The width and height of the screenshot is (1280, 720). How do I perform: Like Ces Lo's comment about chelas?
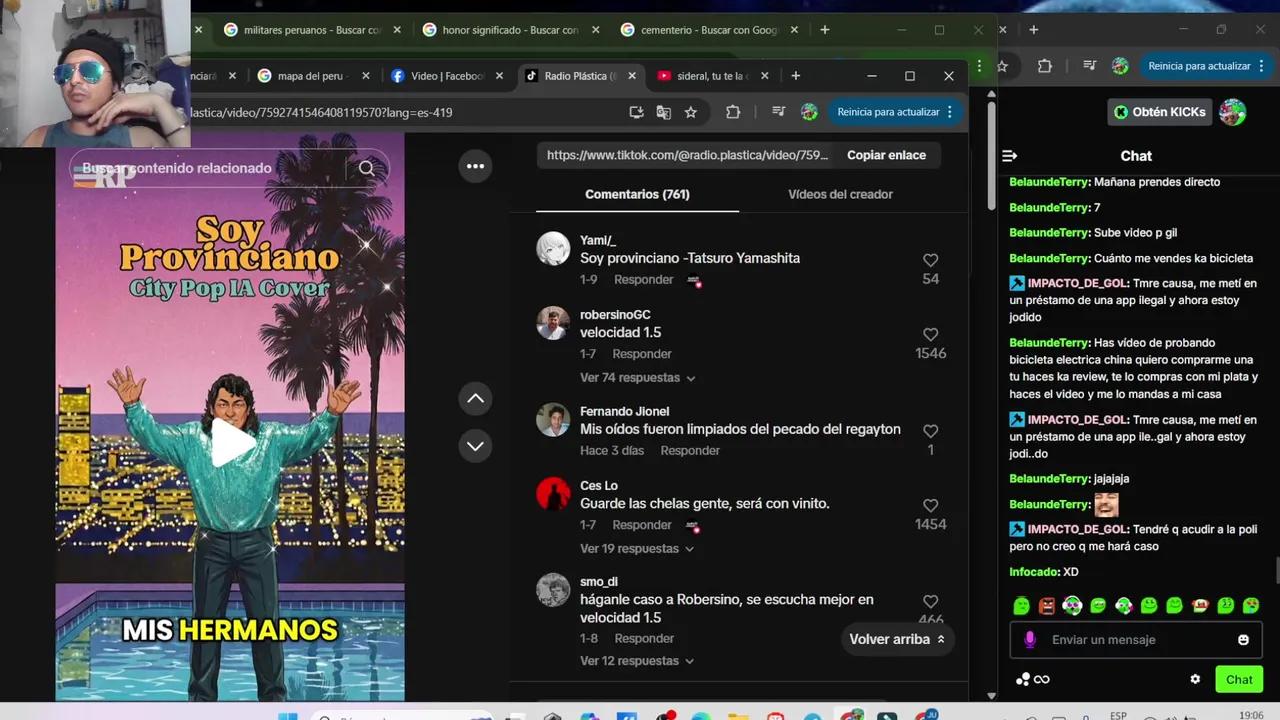click(x=931, y=506)
